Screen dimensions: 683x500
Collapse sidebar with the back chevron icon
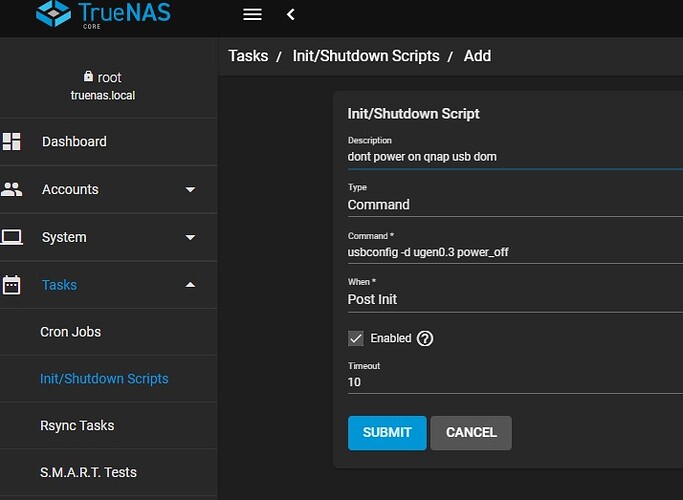pyautogui.click(x=290, y=14)
